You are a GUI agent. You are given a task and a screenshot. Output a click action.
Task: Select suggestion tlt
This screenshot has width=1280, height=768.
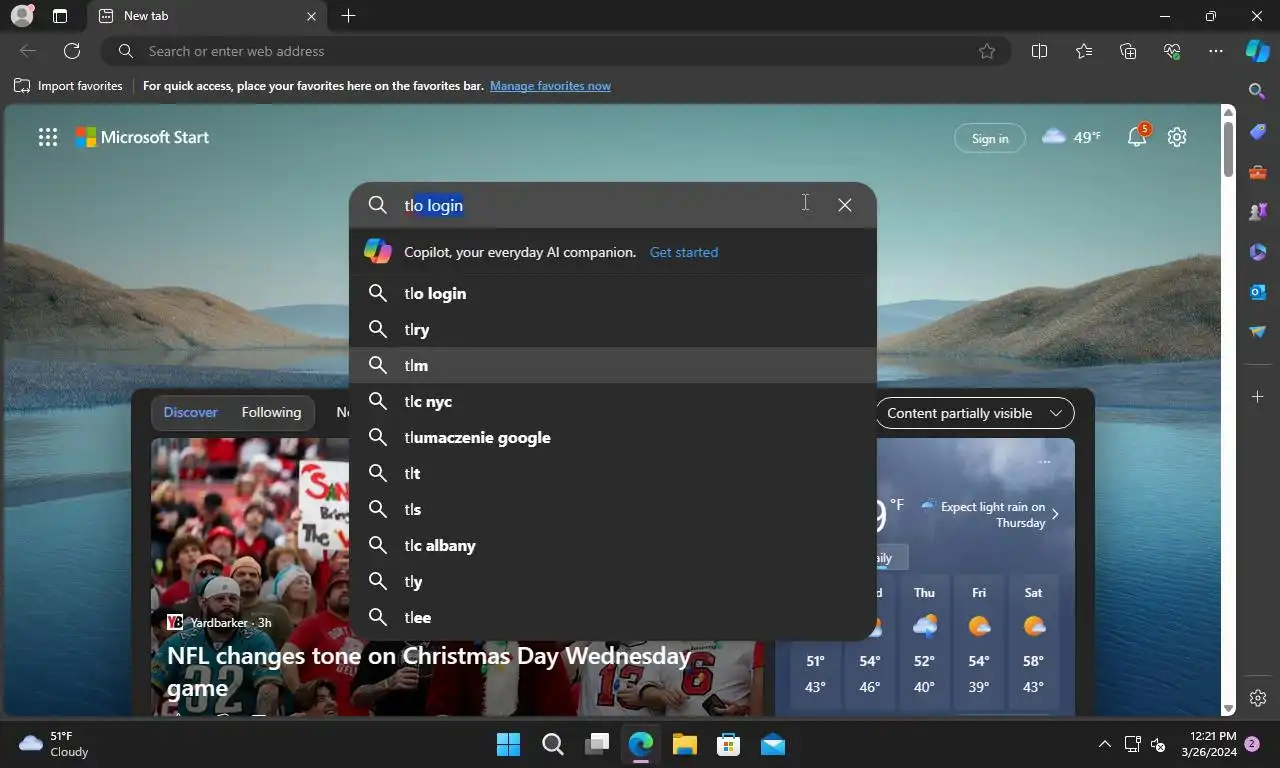click(x=613, y=473)
